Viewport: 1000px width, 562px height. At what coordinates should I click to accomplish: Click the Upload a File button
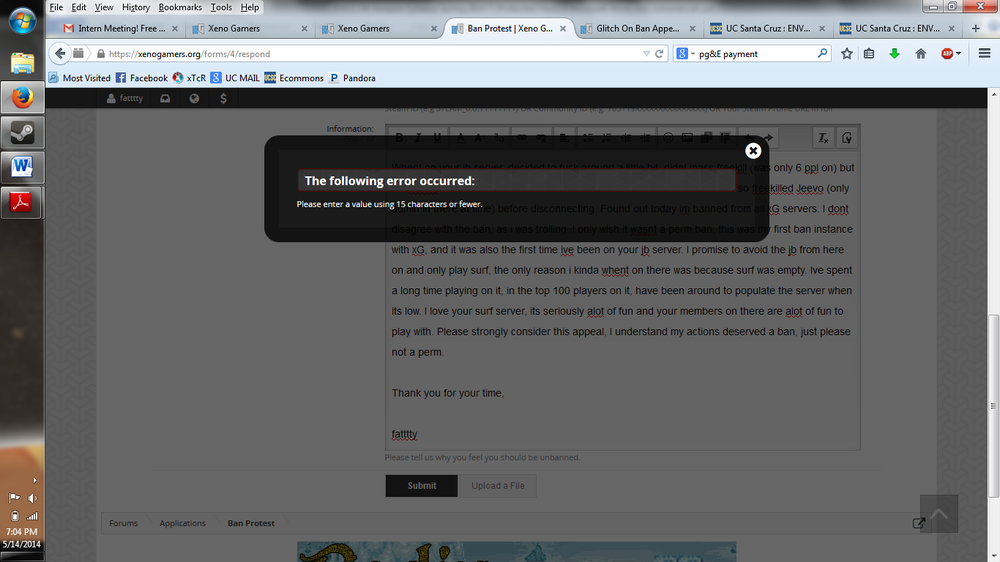pos(497,485)
